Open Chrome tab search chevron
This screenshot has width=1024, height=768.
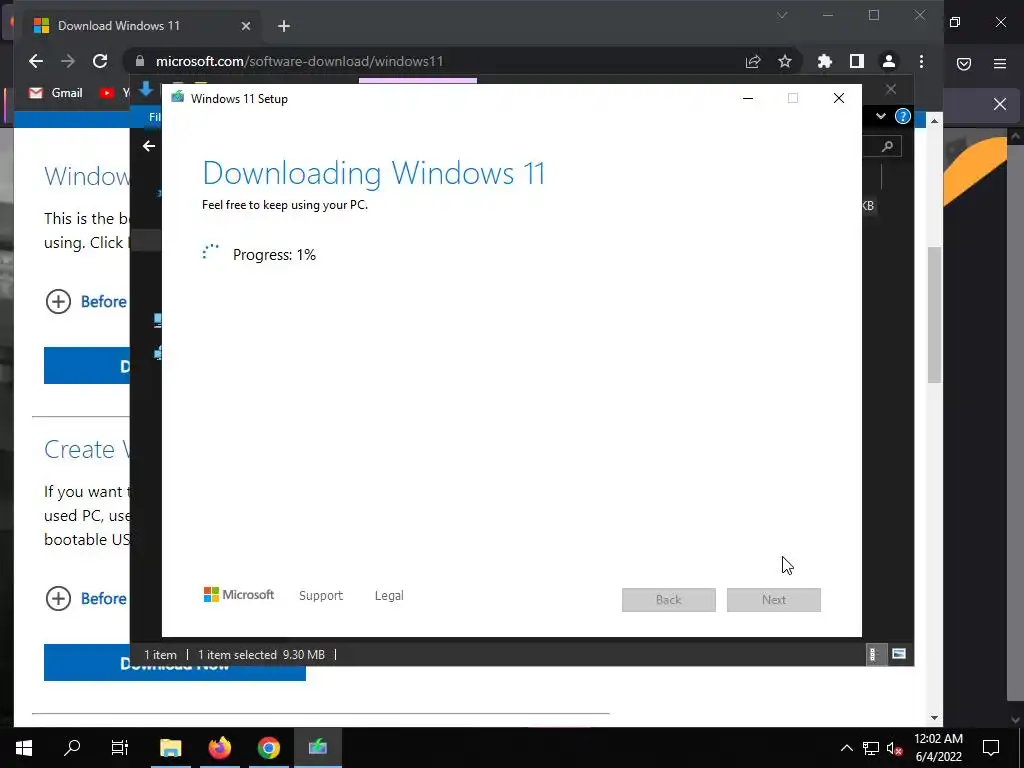click(782, 16)
